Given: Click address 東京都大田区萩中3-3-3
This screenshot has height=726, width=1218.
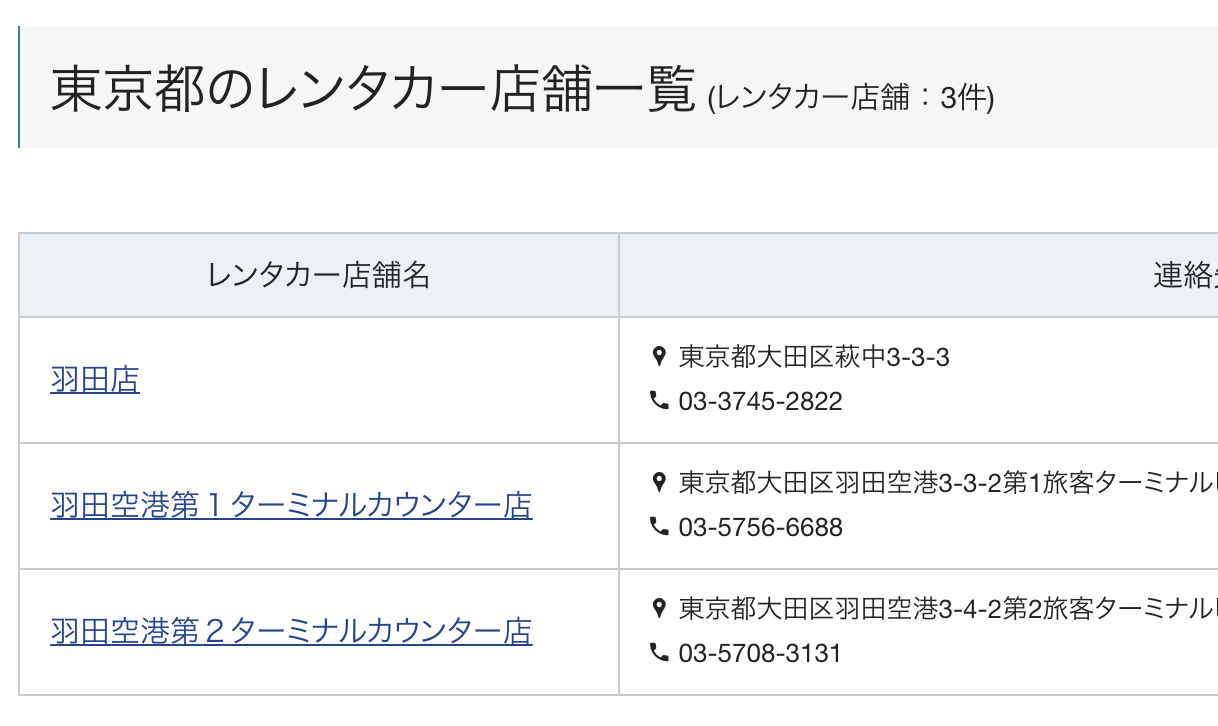Looking at the screenshot, I should (x=814, y=357).
